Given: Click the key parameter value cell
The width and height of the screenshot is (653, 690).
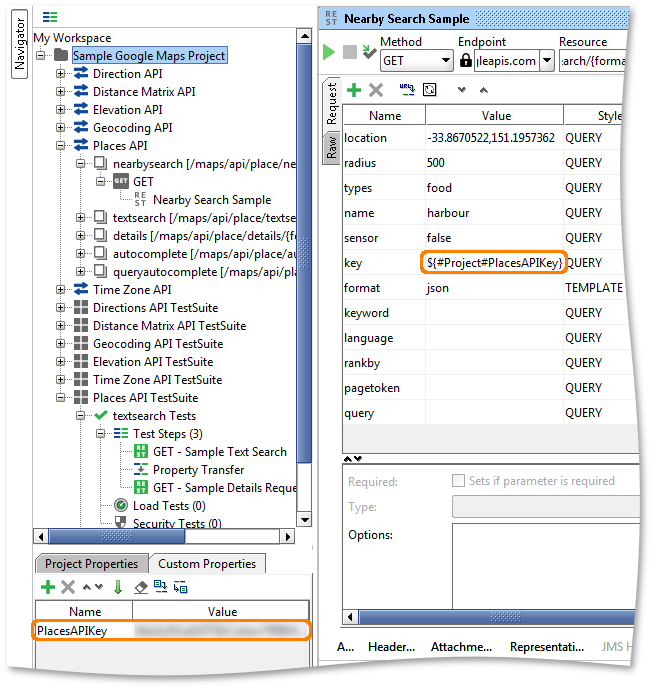Looking at the screenshot, I should click(x=494, y=263).
